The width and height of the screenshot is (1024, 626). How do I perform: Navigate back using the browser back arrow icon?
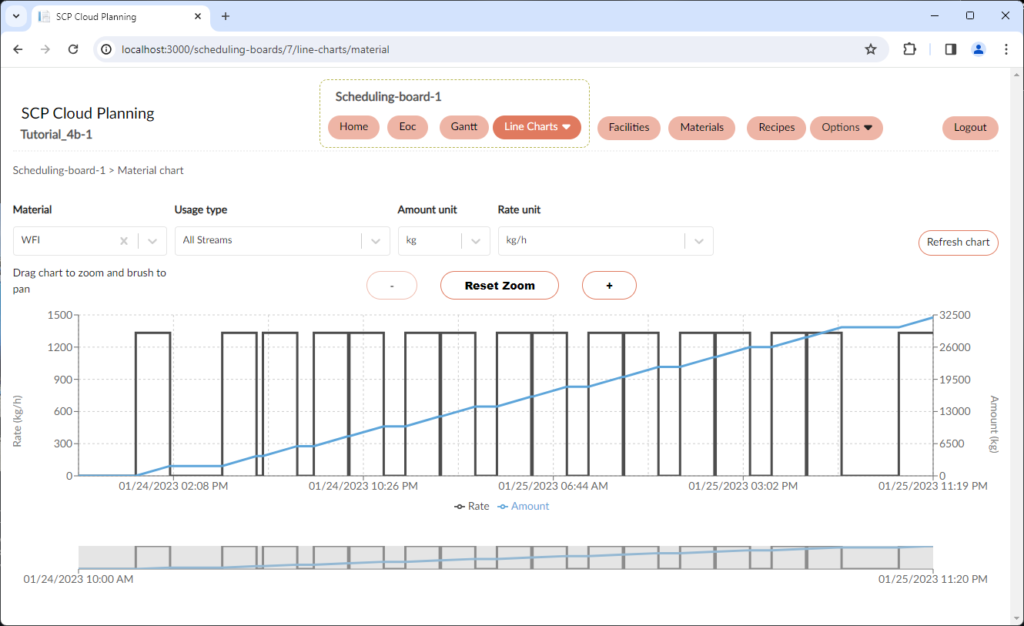pyautogui.click(x=17, y=48)
